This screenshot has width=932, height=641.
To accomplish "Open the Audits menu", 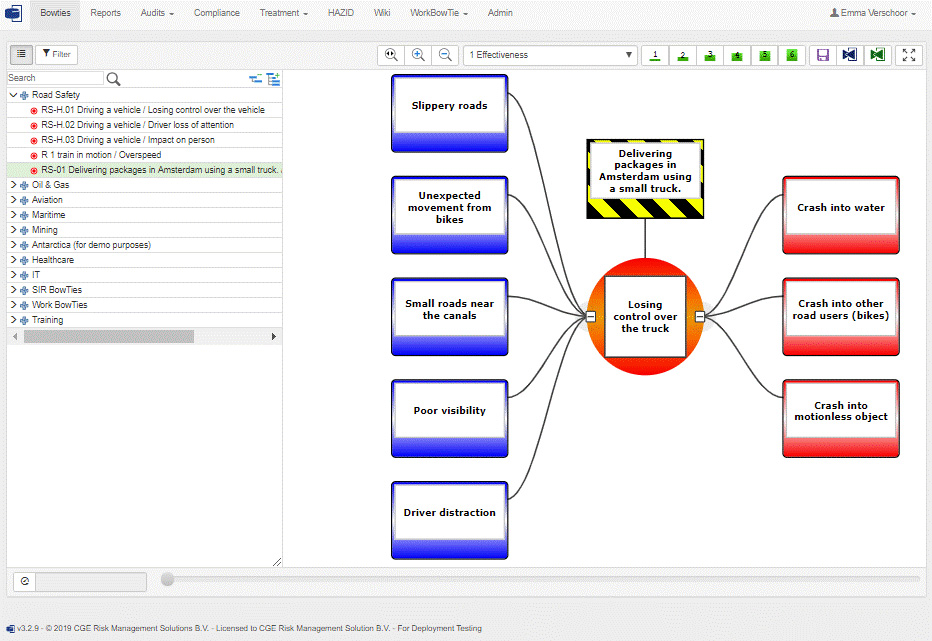I will pos(157,13).
